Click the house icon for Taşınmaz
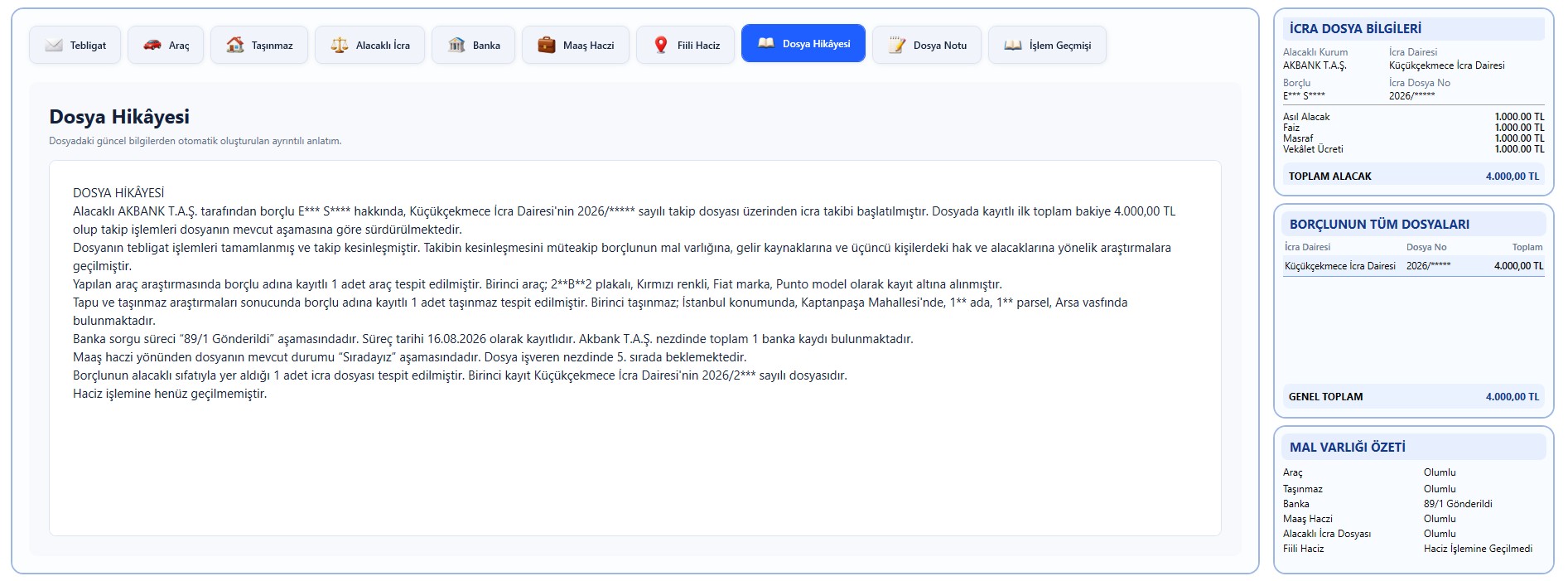The width and height of the screenshot is (1568, 581). 235,45
